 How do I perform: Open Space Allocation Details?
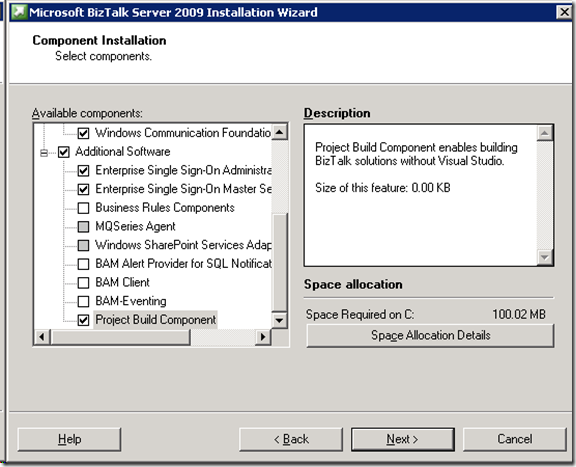431,335
